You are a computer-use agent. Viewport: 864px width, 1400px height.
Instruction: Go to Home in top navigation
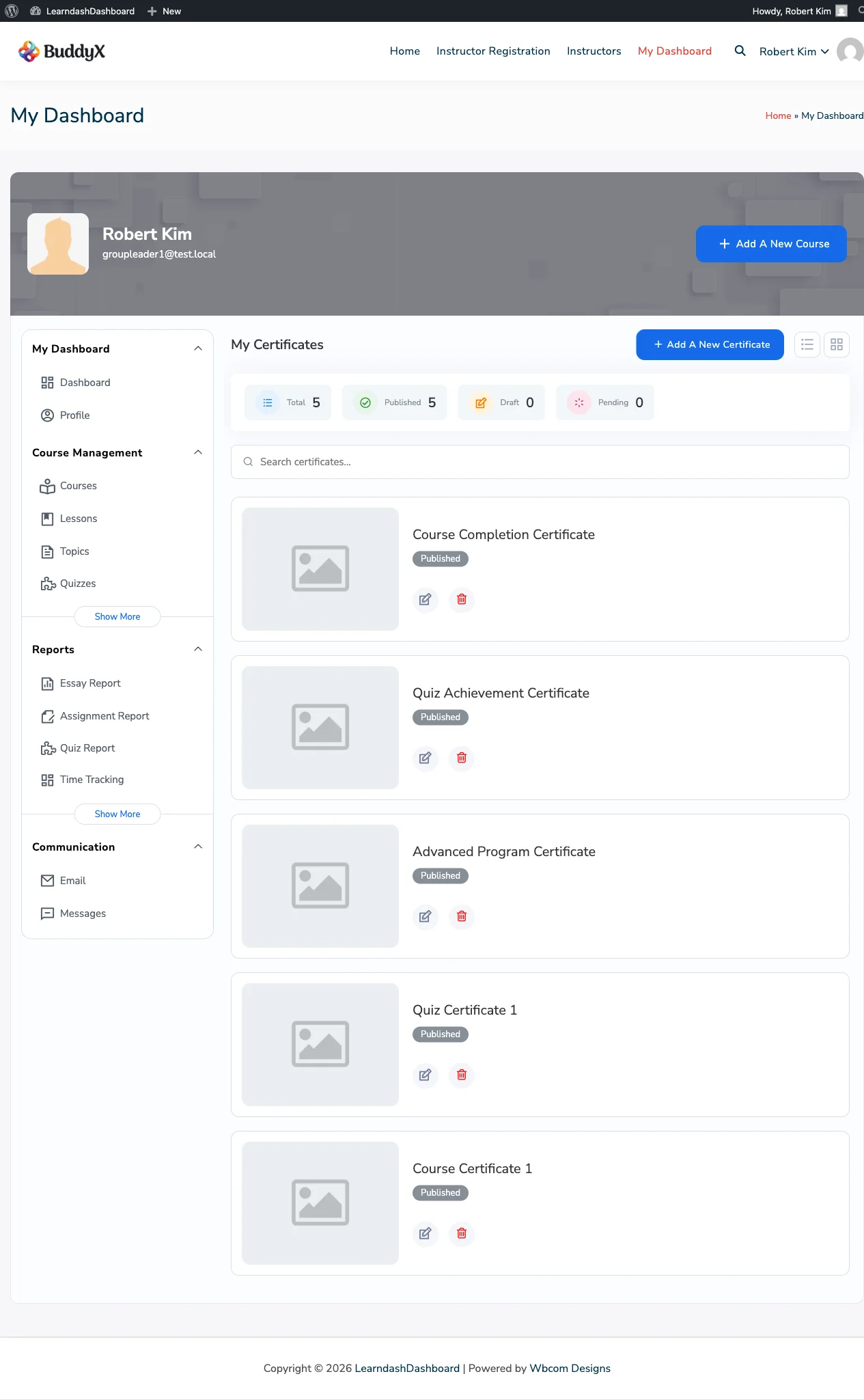(405, 51)
